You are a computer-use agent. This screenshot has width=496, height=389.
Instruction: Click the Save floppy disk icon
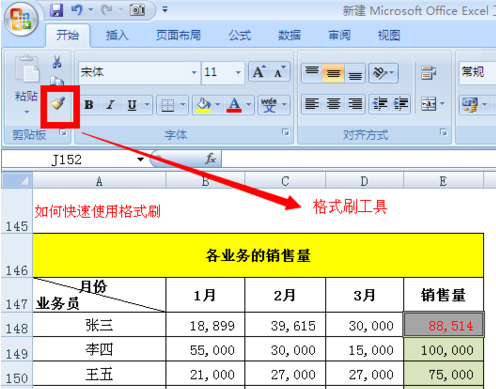(56, 10)
